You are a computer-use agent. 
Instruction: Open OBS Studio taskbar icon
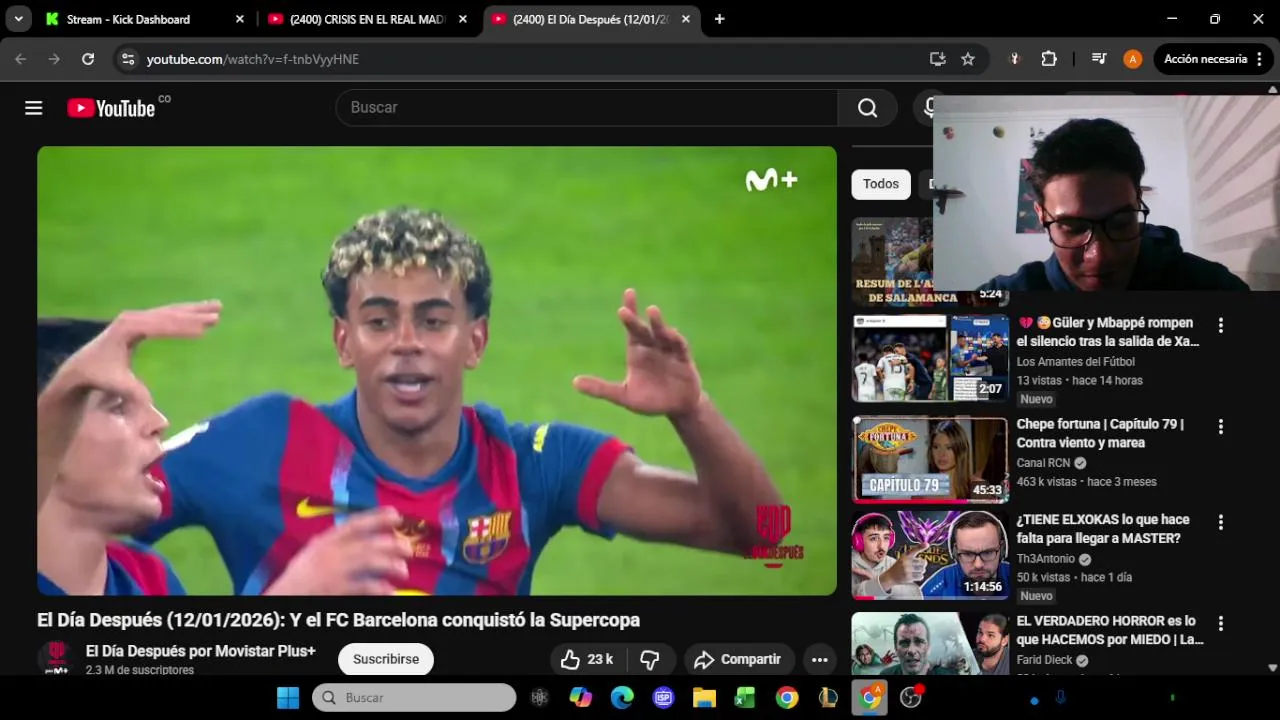pos(911,697)
